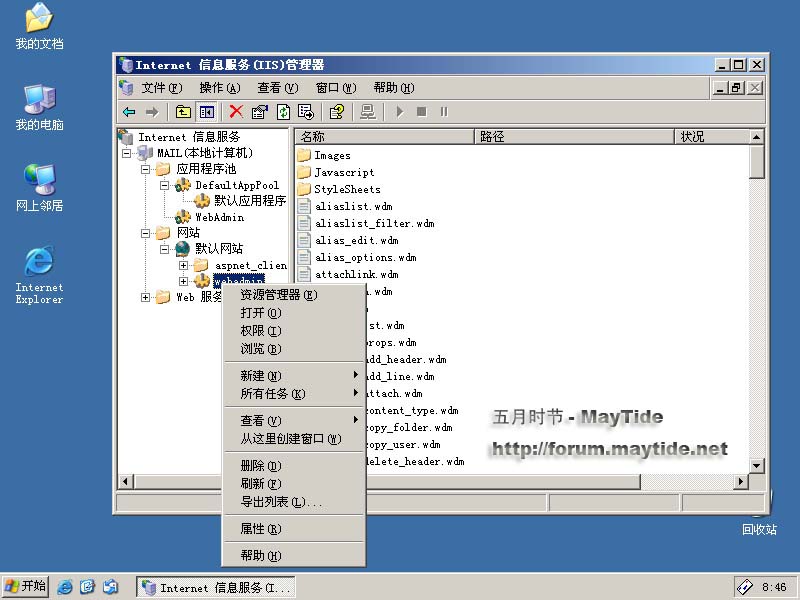
Task: Open the 新建(N) submenu
Action: 260,376
